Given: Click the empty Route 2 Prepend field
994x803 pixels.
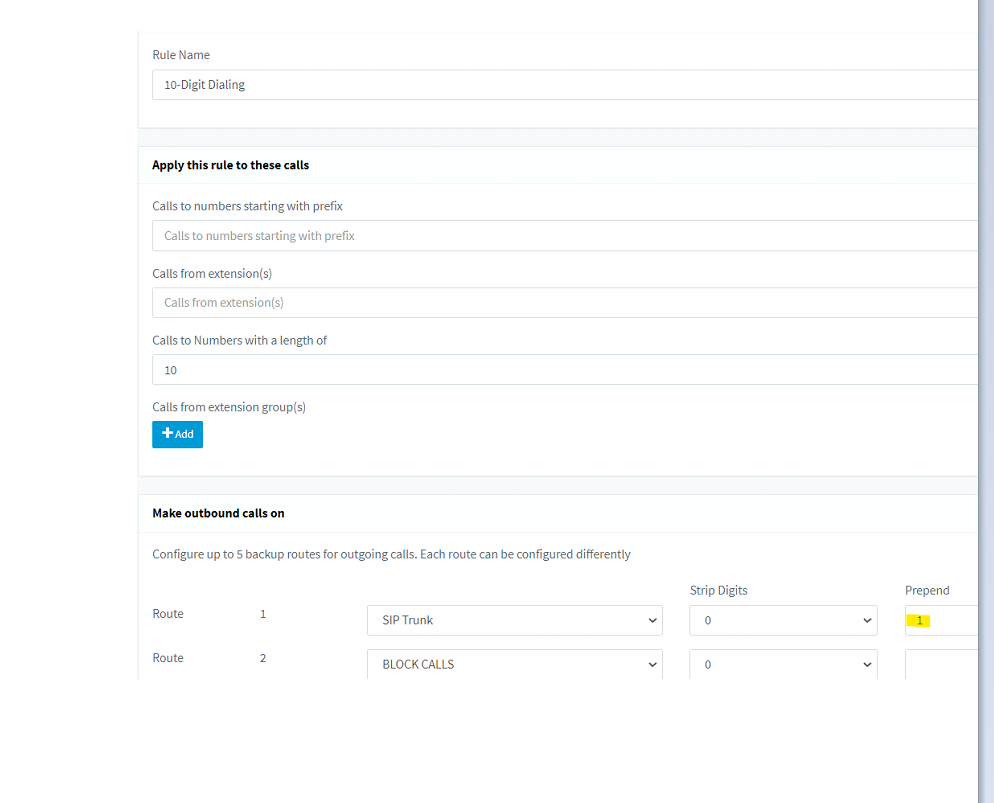Looking at the screenshot, I should pyautogui.click(x=940, y=664).
